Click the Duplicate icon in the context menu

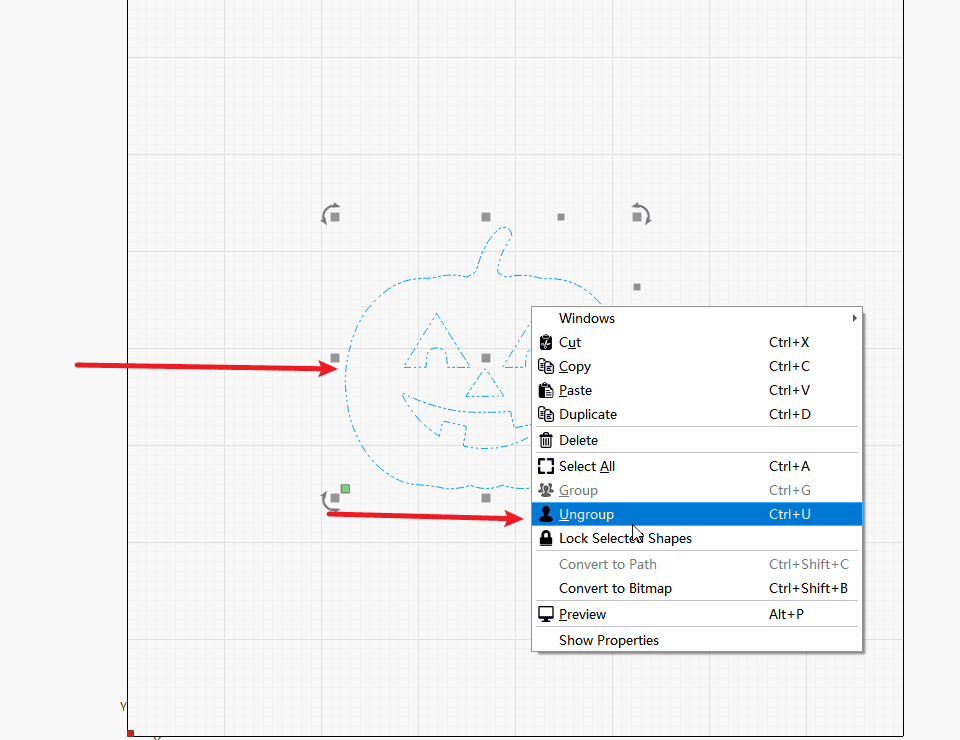point(546,414)
